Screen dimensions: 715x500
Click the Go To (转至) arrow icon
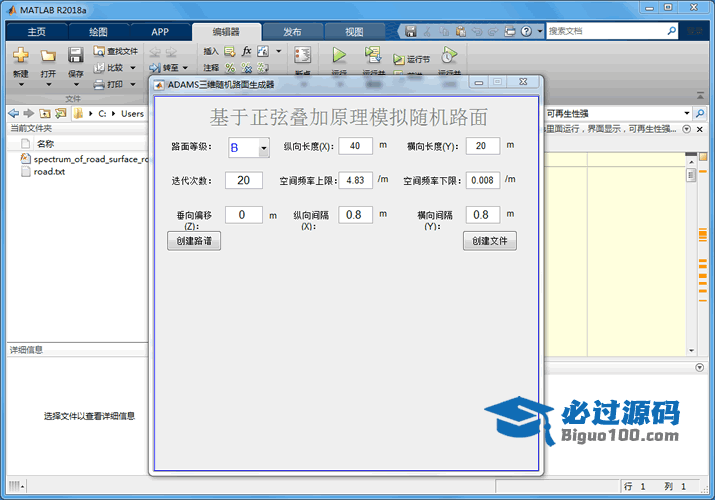click(x=155, y=68)
